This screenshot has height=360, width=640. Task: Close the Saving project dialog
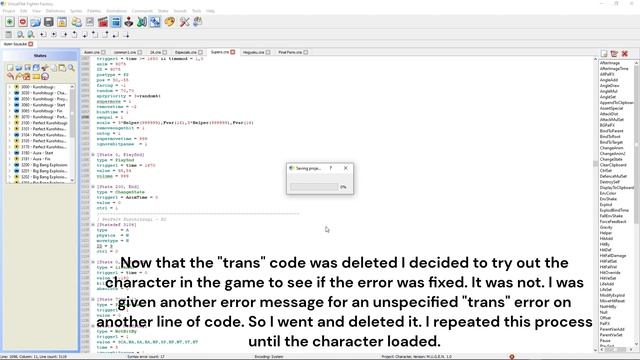[x=346, y=168]
